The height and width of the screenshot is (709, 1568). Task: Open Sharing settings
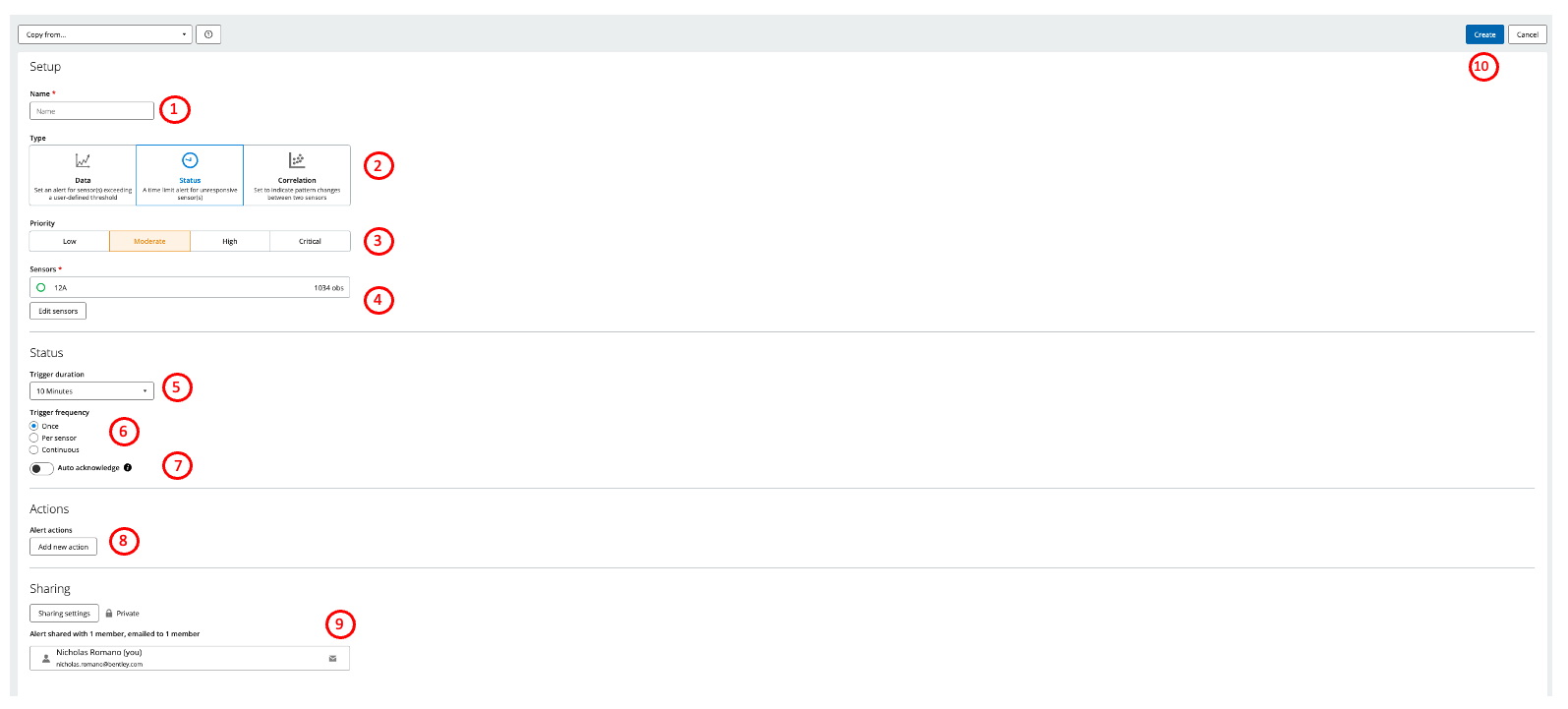pos(64,614)
